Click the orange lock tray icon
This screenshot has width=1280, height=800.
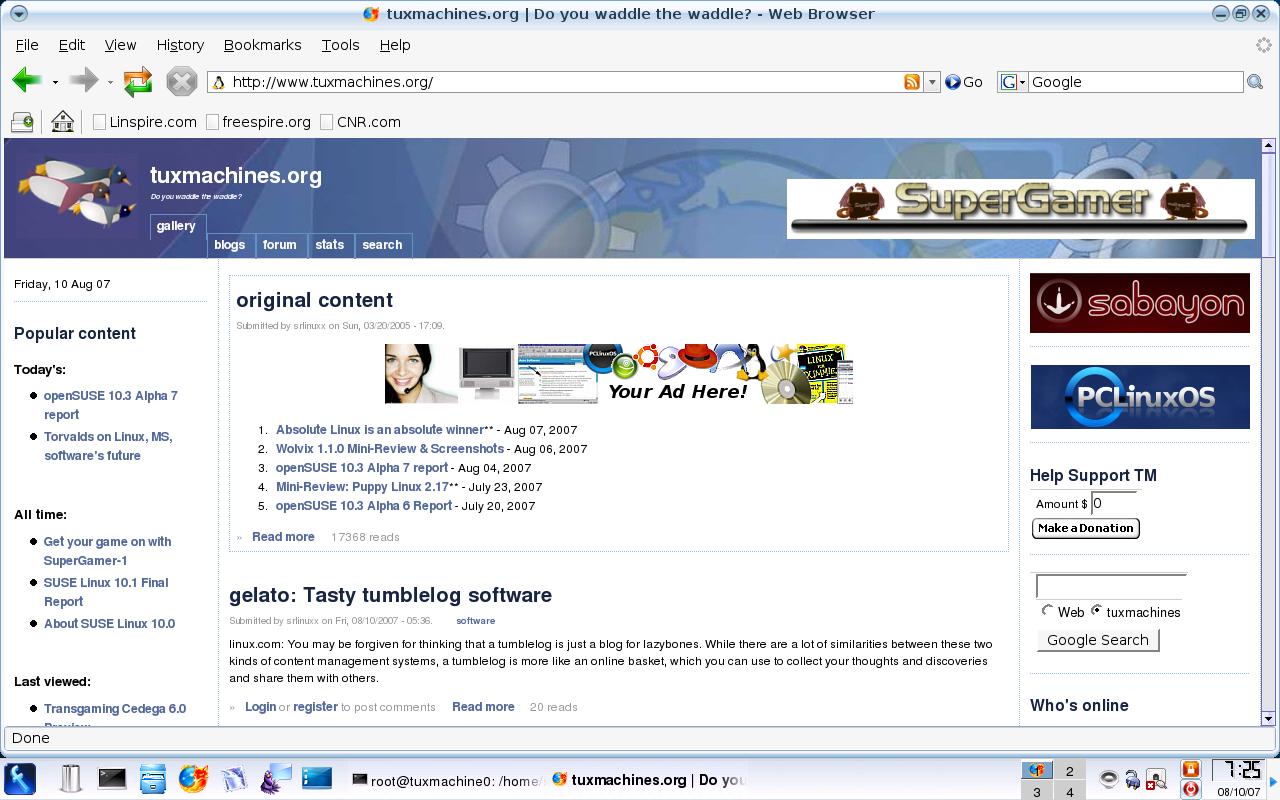[x=1190, y=769]
